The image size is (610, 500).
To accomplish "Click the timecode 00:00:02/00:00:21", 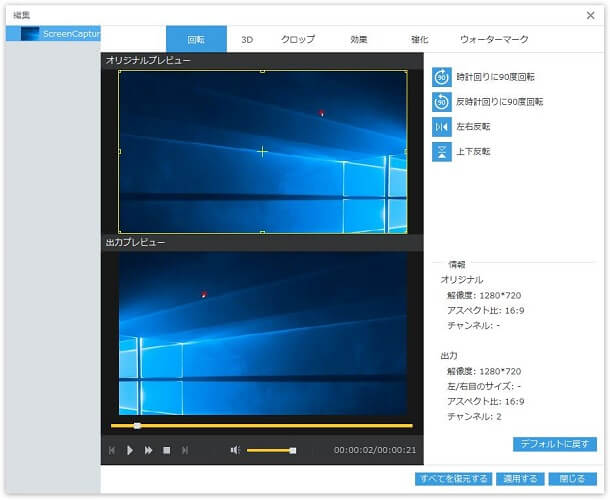I will pyautogui.click(x=375, y=450).
